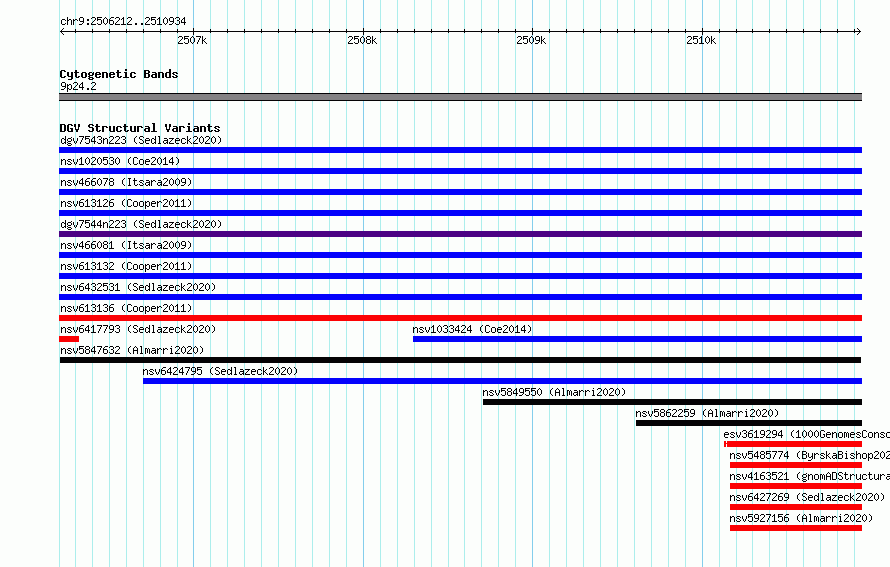Click the red bar of esv3619294
The height and width of the screenshot is (567, 890).
click(793, 444)
